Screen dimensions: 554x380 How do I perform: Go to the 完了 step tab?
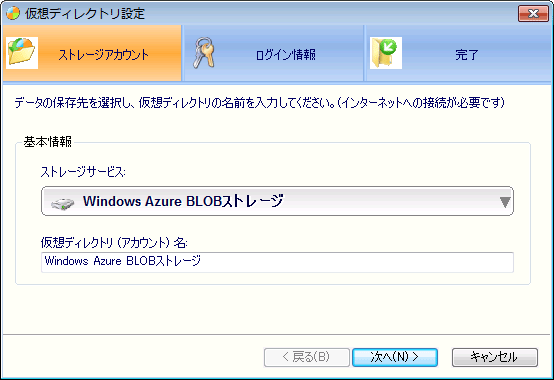point(458,53)
